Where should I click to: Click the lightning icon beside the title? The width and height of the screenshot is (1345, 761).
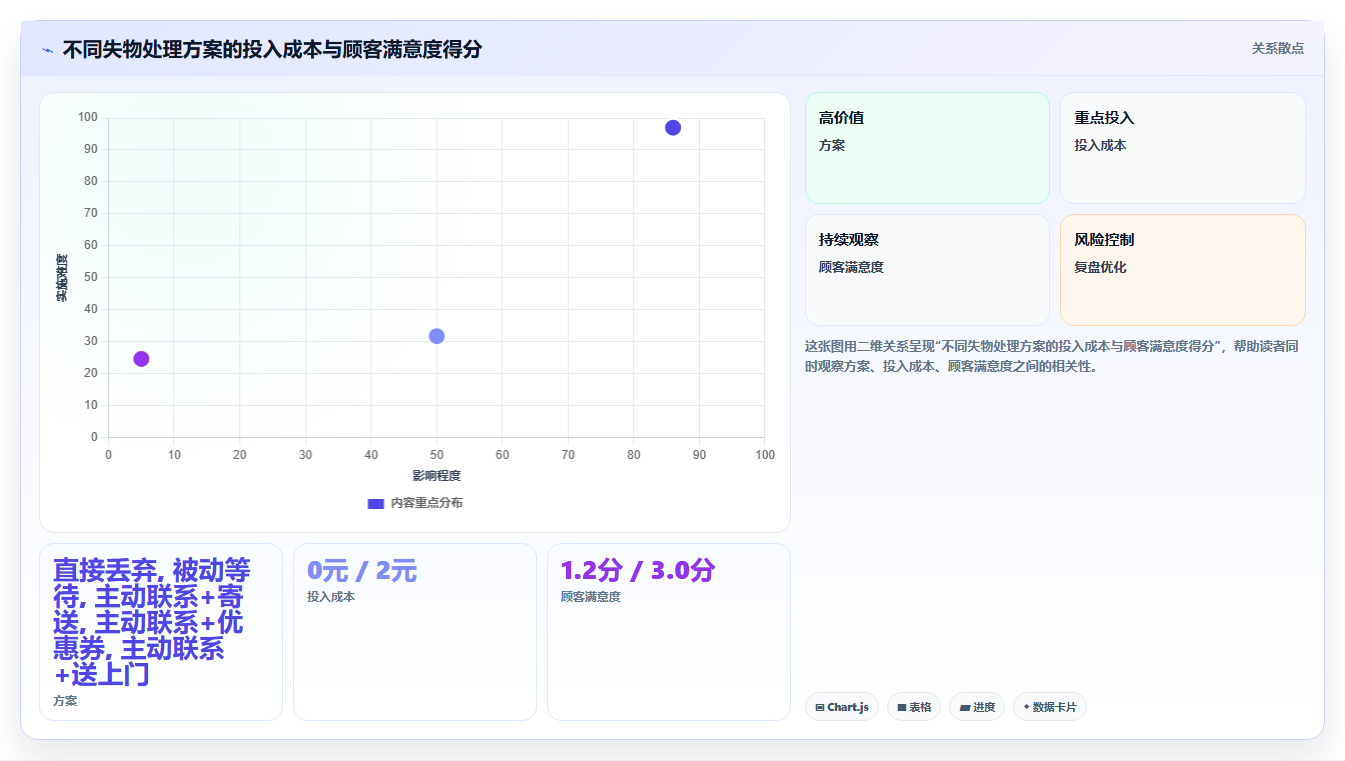48,50
